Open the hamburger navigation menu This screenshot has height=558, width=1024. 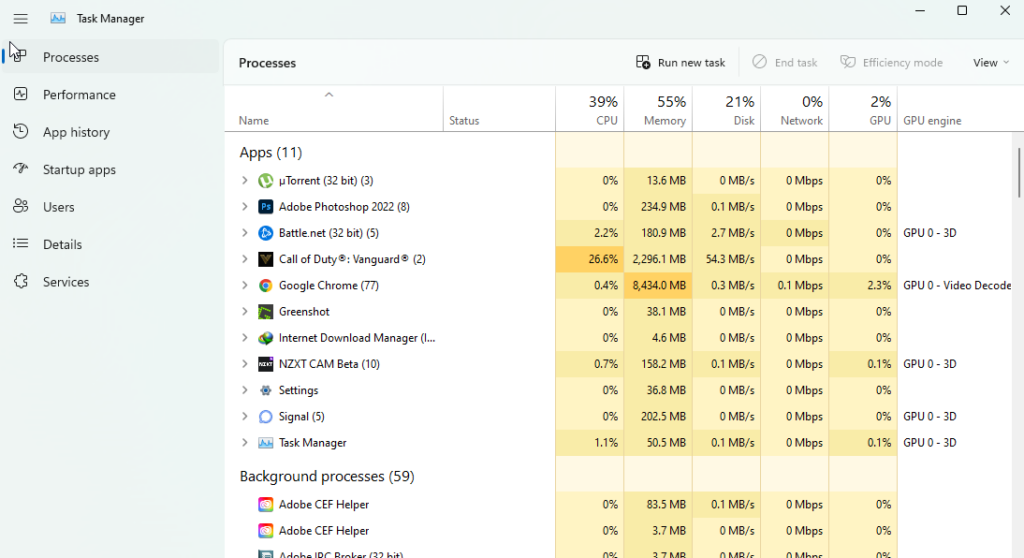(x=20, y=19)
